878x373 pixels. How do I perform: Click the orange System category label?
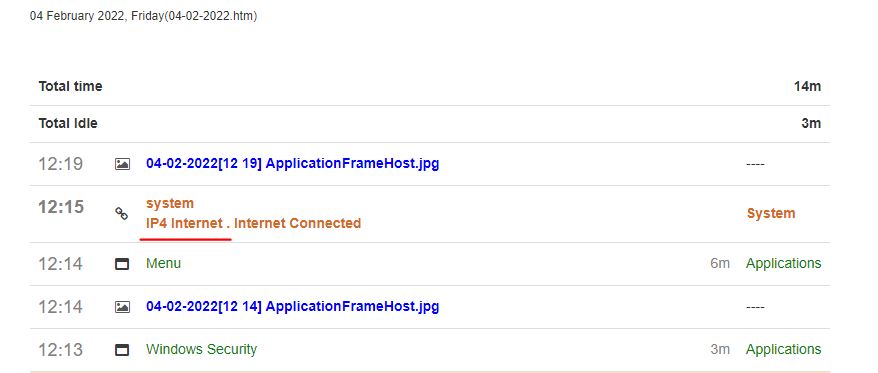[770, 213]
